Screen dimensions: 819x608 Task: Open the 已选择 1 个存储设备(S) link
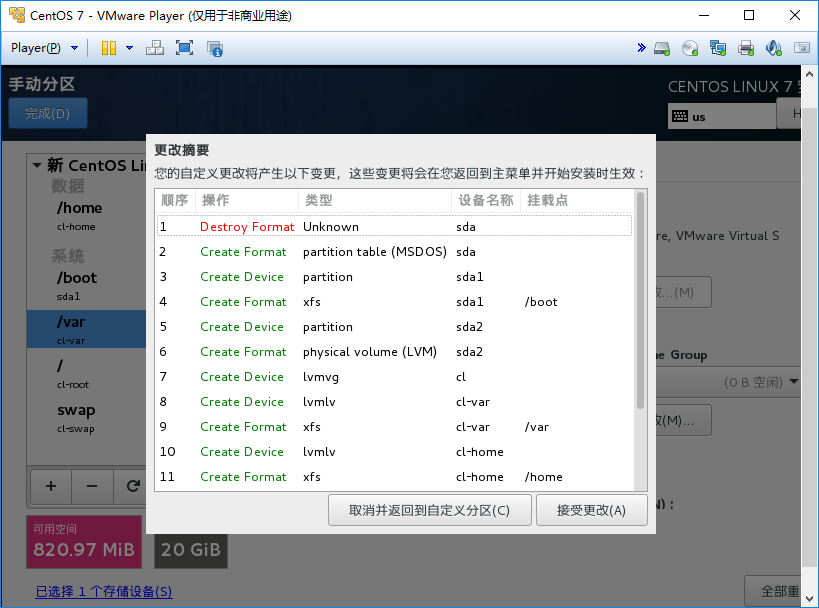[x=103, y=591]
